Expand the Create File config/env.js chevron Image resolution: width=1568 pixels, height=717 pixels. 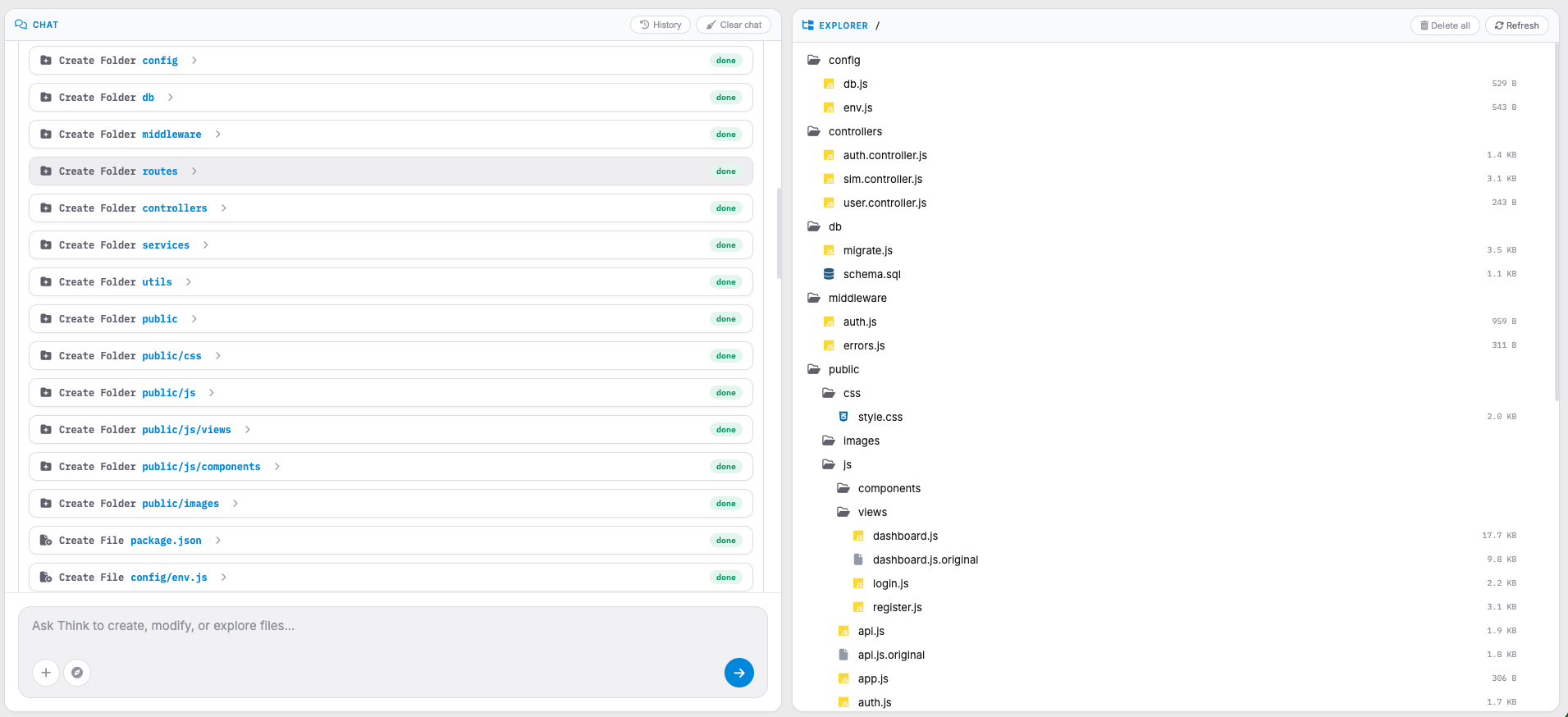223,578
